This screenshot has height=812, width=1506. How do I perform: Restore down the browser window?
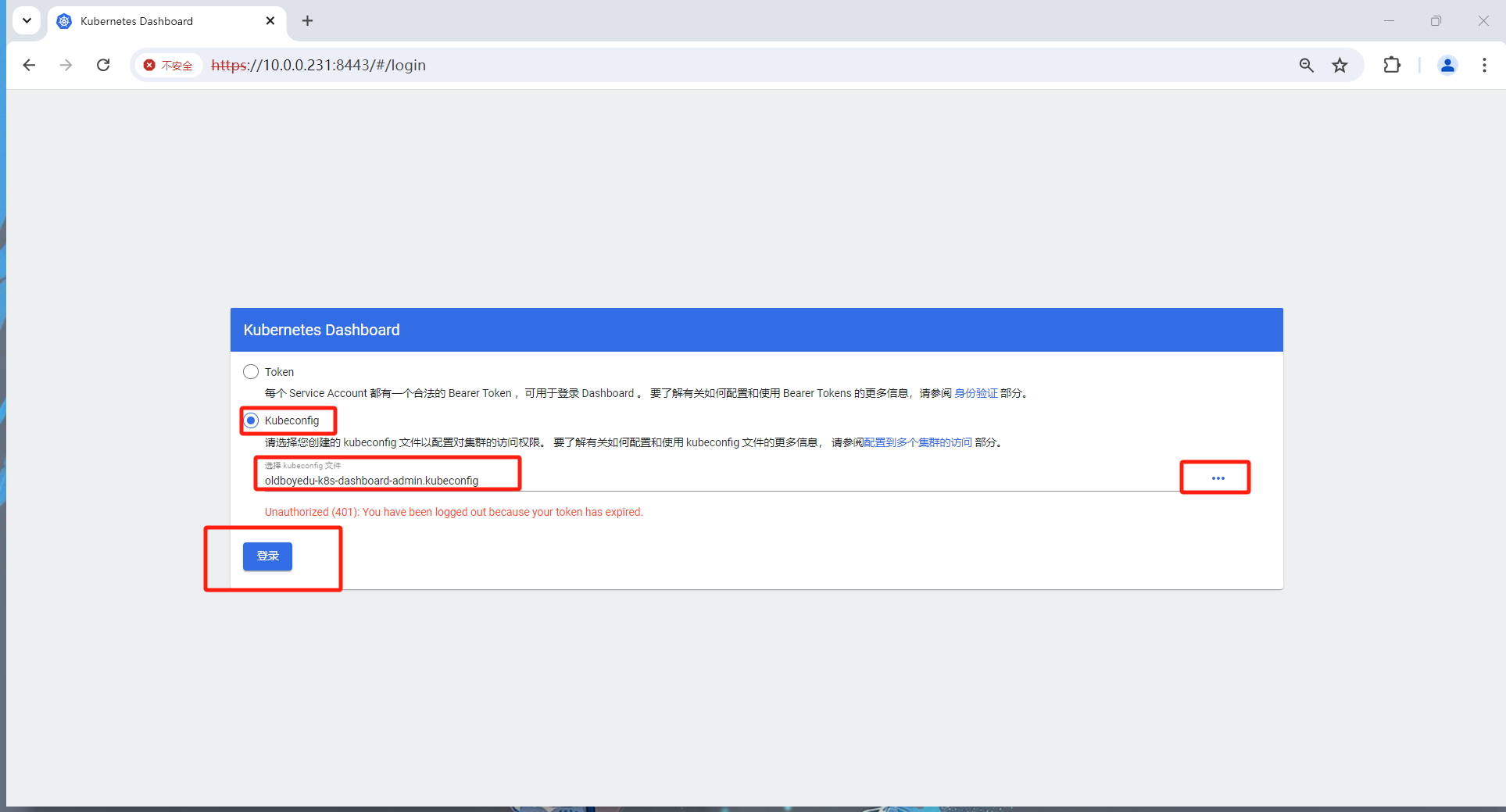[x=1436, y=21]
